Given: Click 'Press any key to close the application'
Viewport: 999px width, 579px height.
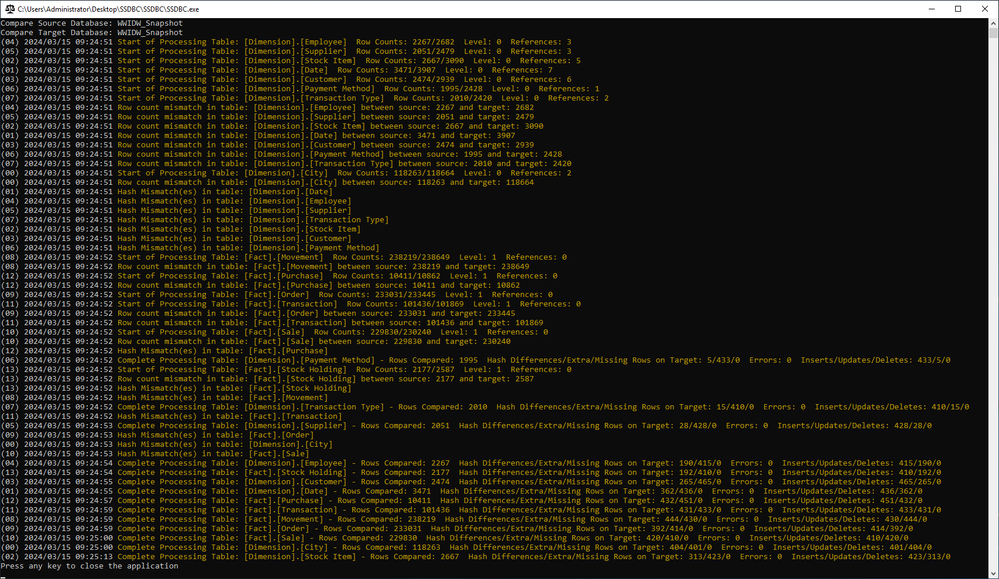Looking at the screenshot, I should 89,566.
